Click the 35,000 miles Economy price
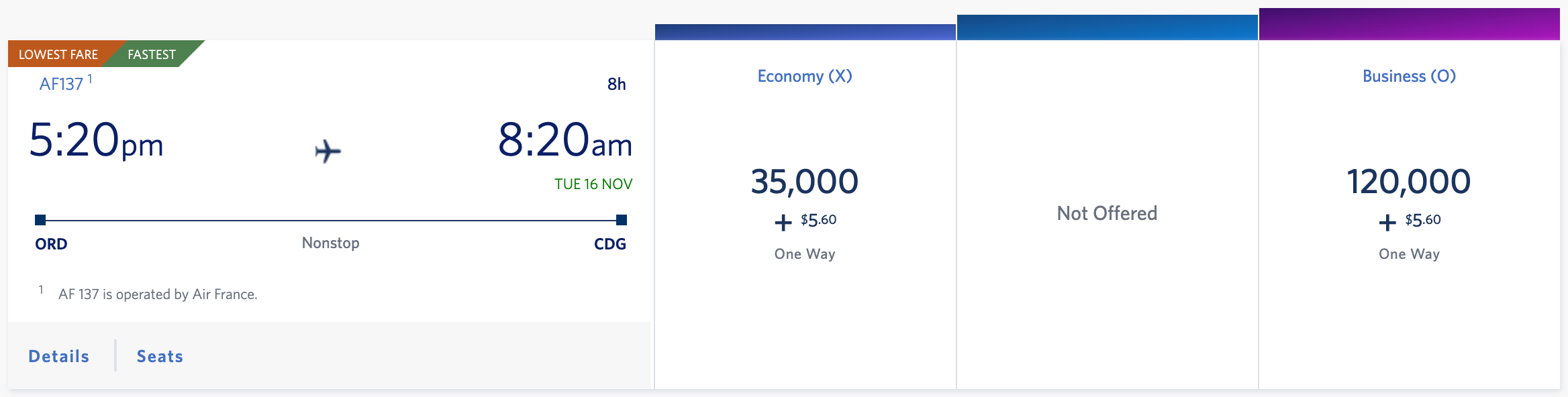 coord(803,180)
